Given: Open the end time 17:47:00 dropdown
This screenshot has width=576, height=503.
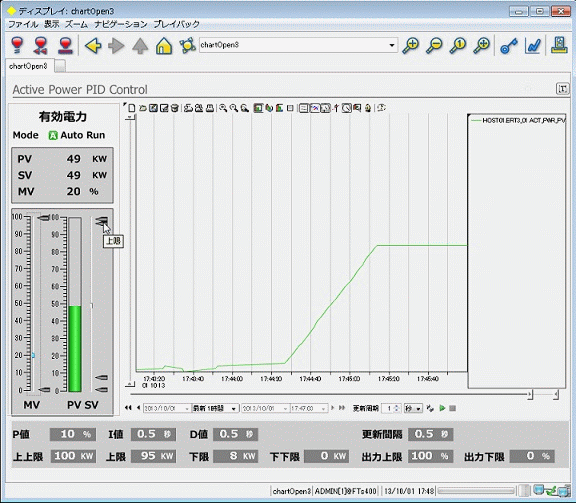Looking at the screenshot, I should (323, 408).
